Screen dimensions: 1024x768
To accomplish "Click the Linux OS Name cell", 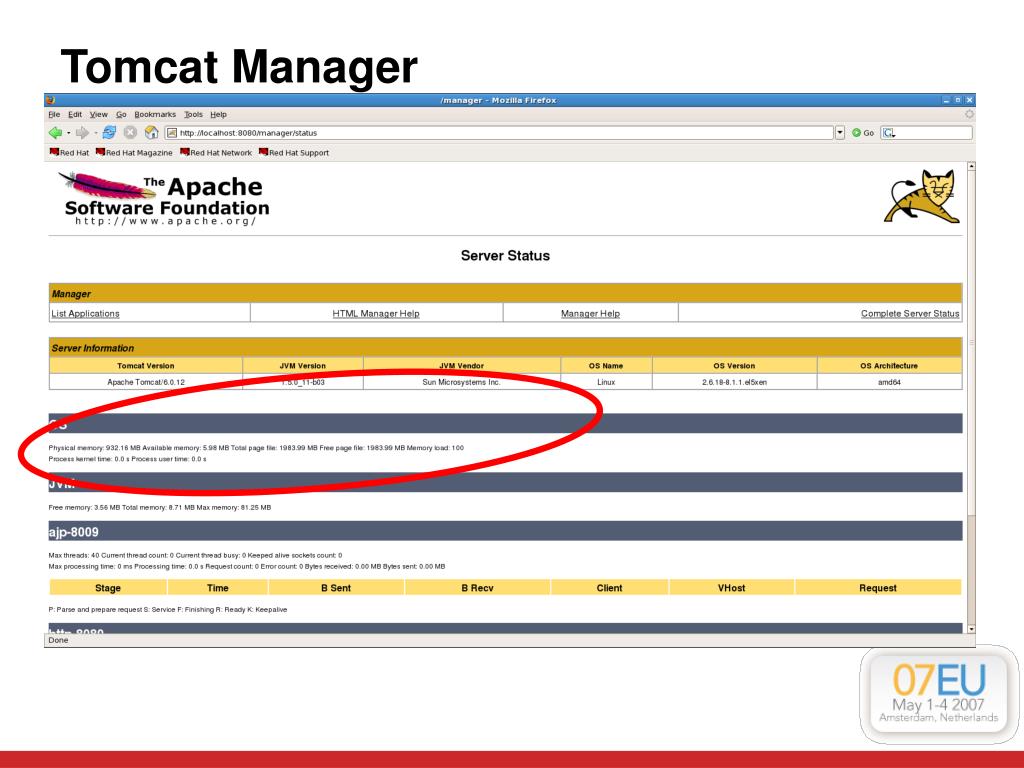I will pyautogui.click(x=606, y=382).
